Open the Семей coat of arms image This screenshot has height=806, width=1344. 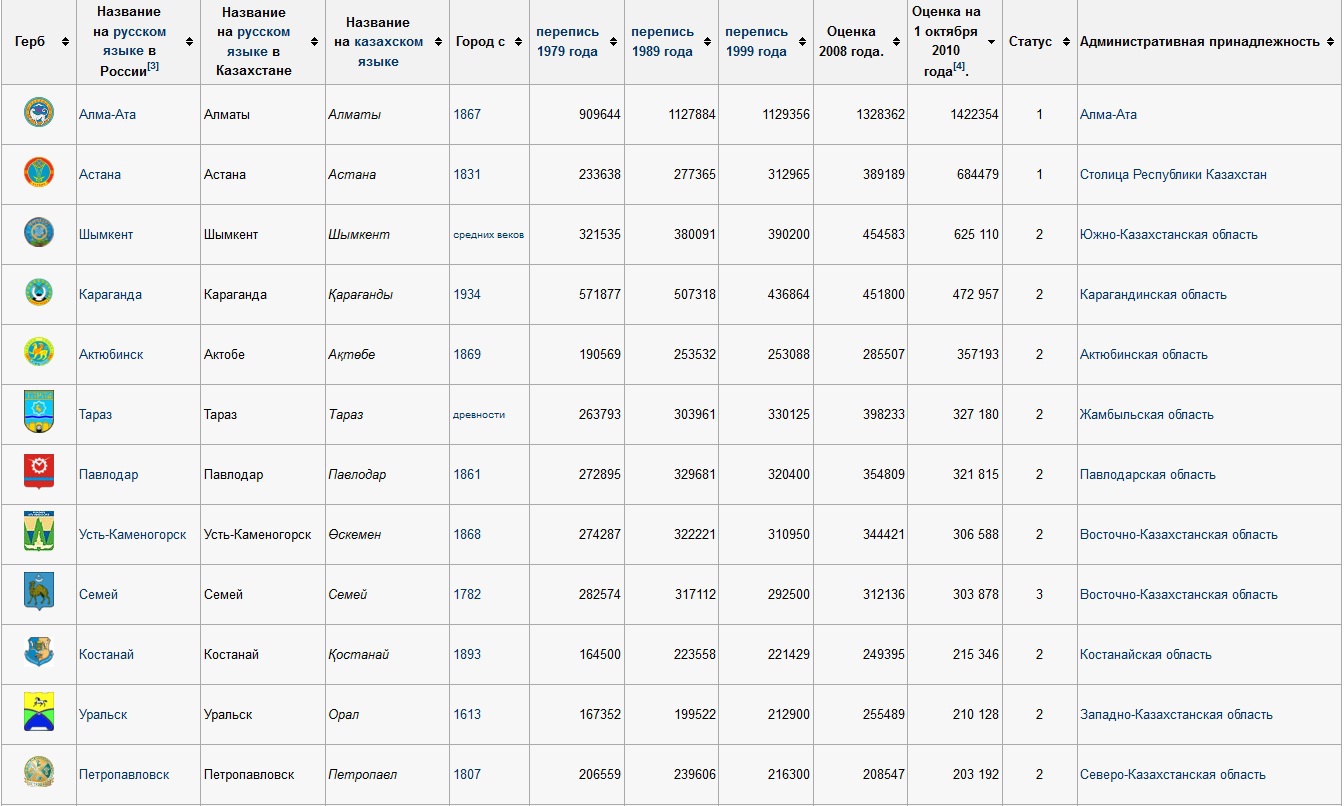coord(39,592)
